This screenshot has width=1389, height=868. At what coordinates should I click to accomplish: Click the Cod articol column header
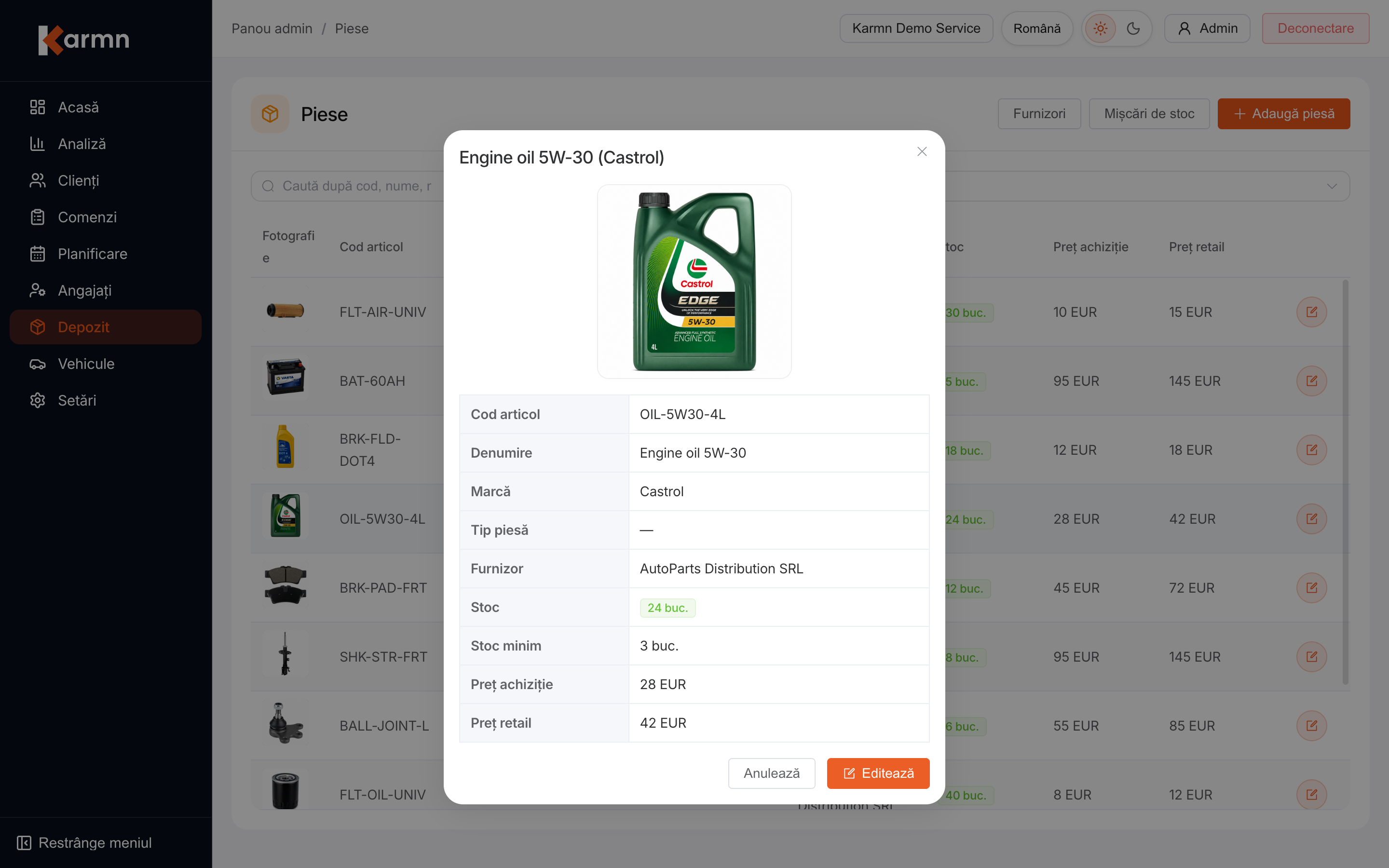coord(371,247)
